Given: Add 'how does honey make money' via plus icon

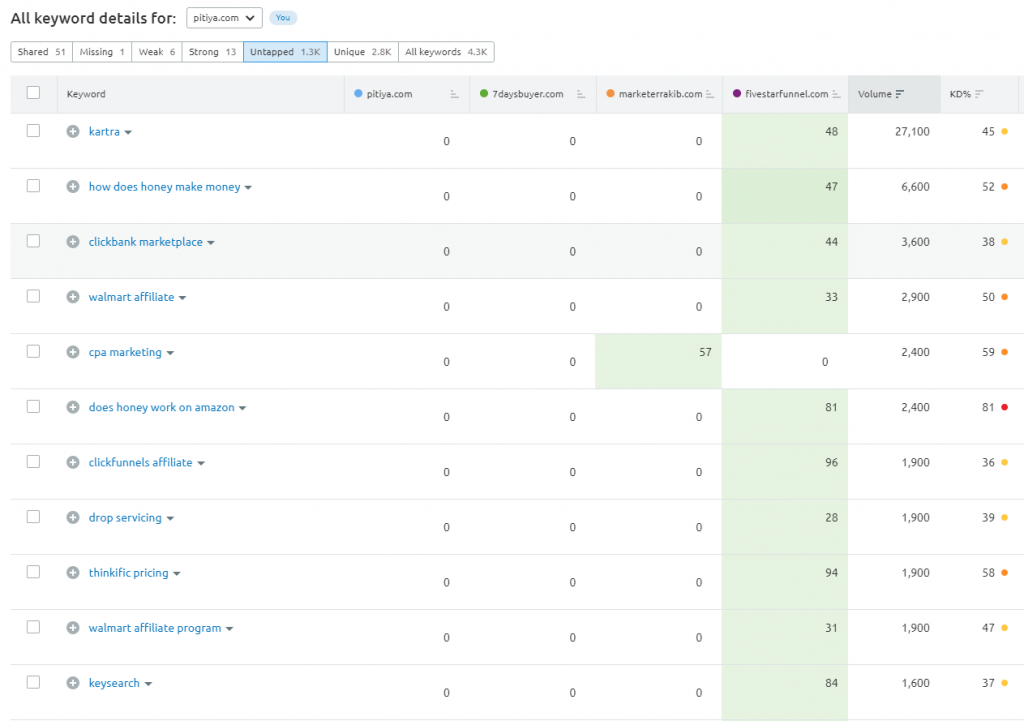Looking at the screenshot, I should click(x=73, y=187).
